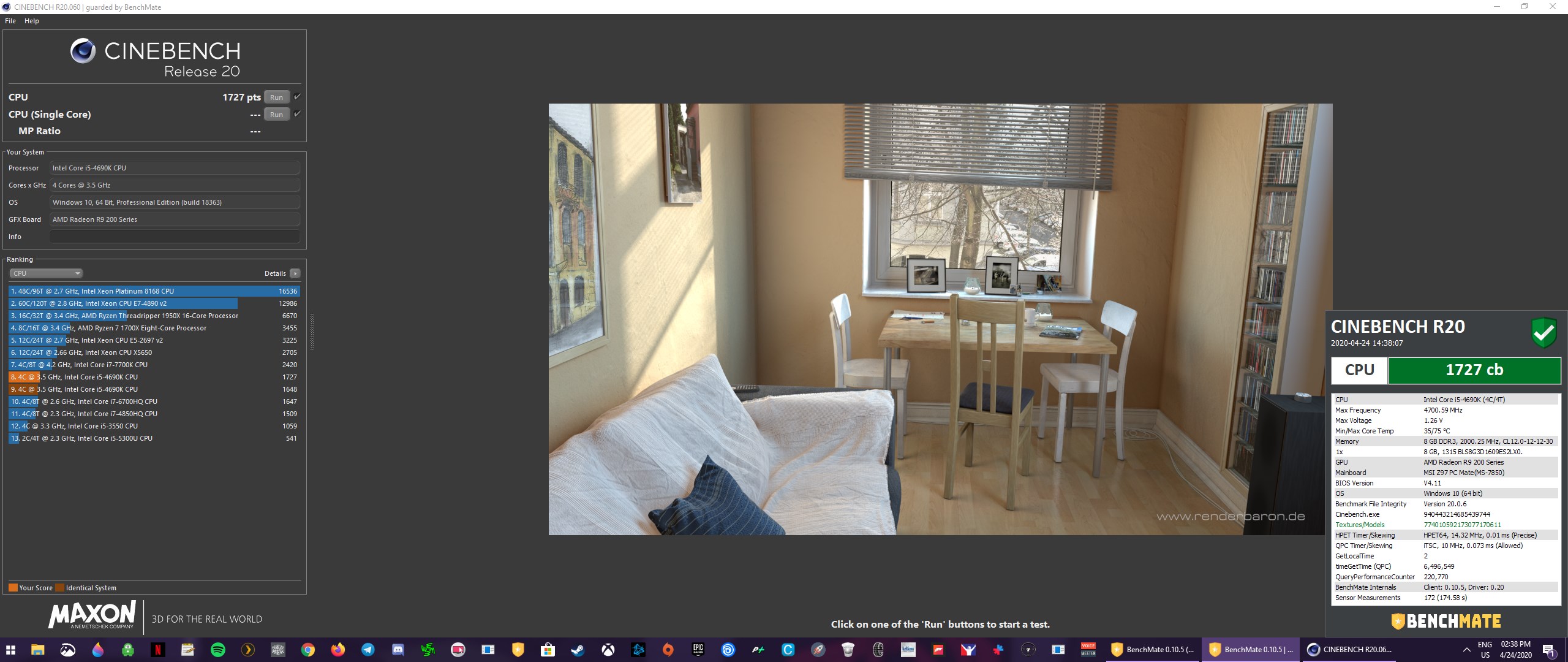Toggle the checkbox beside CPU (Single Core)
Screen dimensions: 1568x662
point(297,114)
